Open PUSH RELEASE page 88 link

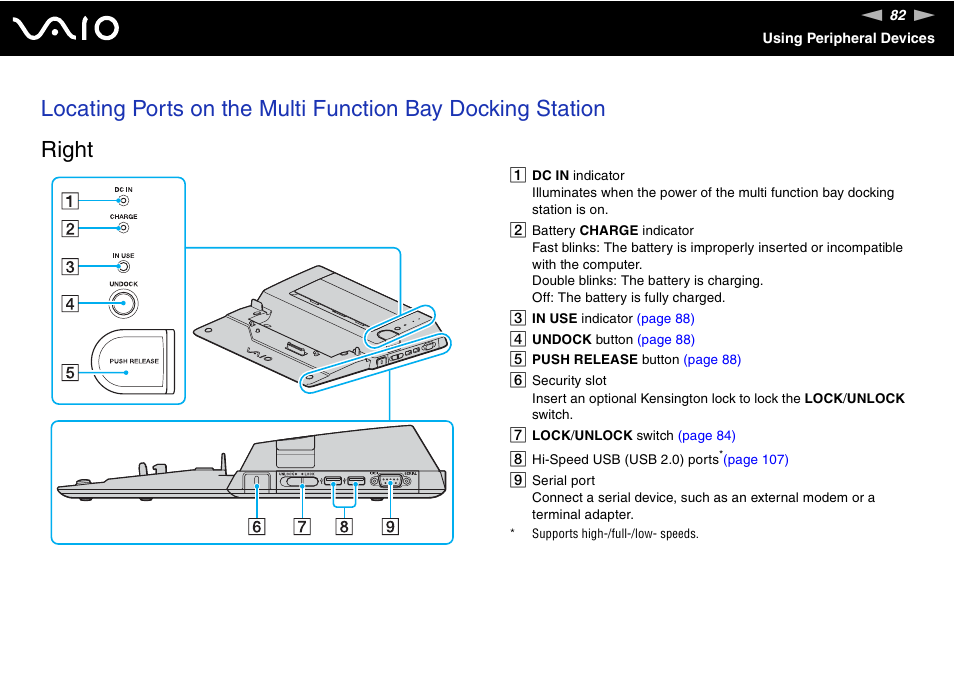click(712, 360)
